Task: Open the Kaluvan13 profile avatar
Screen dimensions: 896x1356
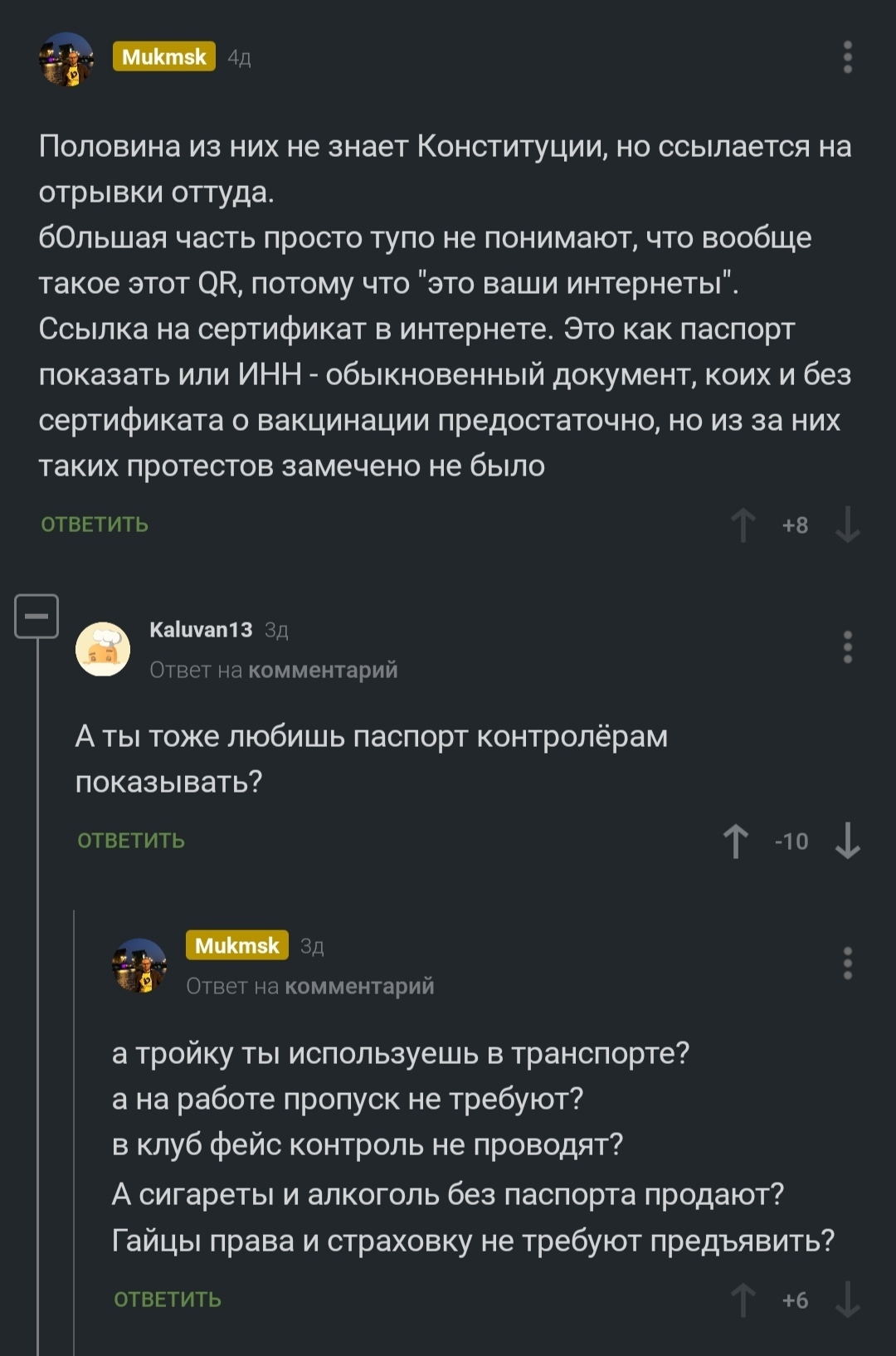Action: (103, 649)
